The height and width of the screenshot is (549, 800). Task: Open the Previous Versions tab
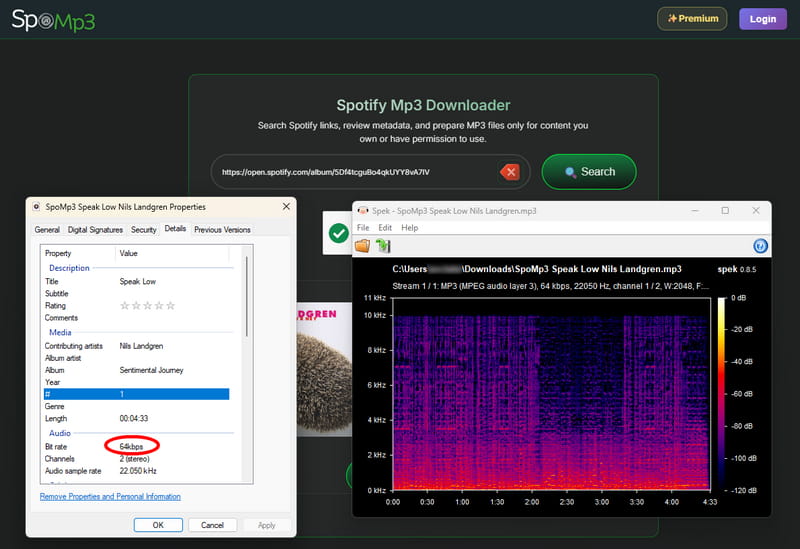click(x=222, y=230)
